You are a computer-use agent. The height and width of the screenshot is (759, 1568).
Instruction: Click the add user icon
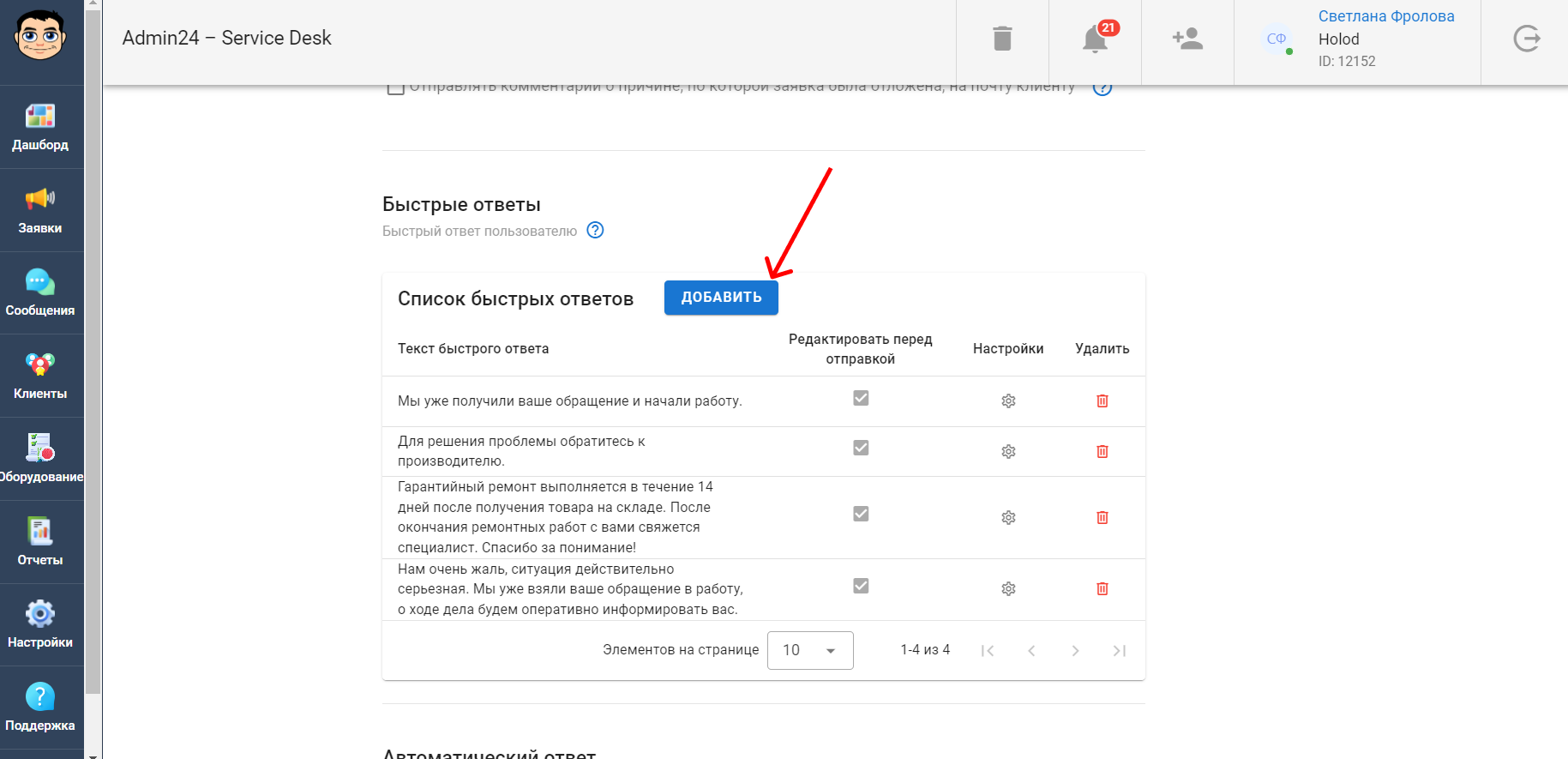pyautogui.click(x=1187, y=39)
